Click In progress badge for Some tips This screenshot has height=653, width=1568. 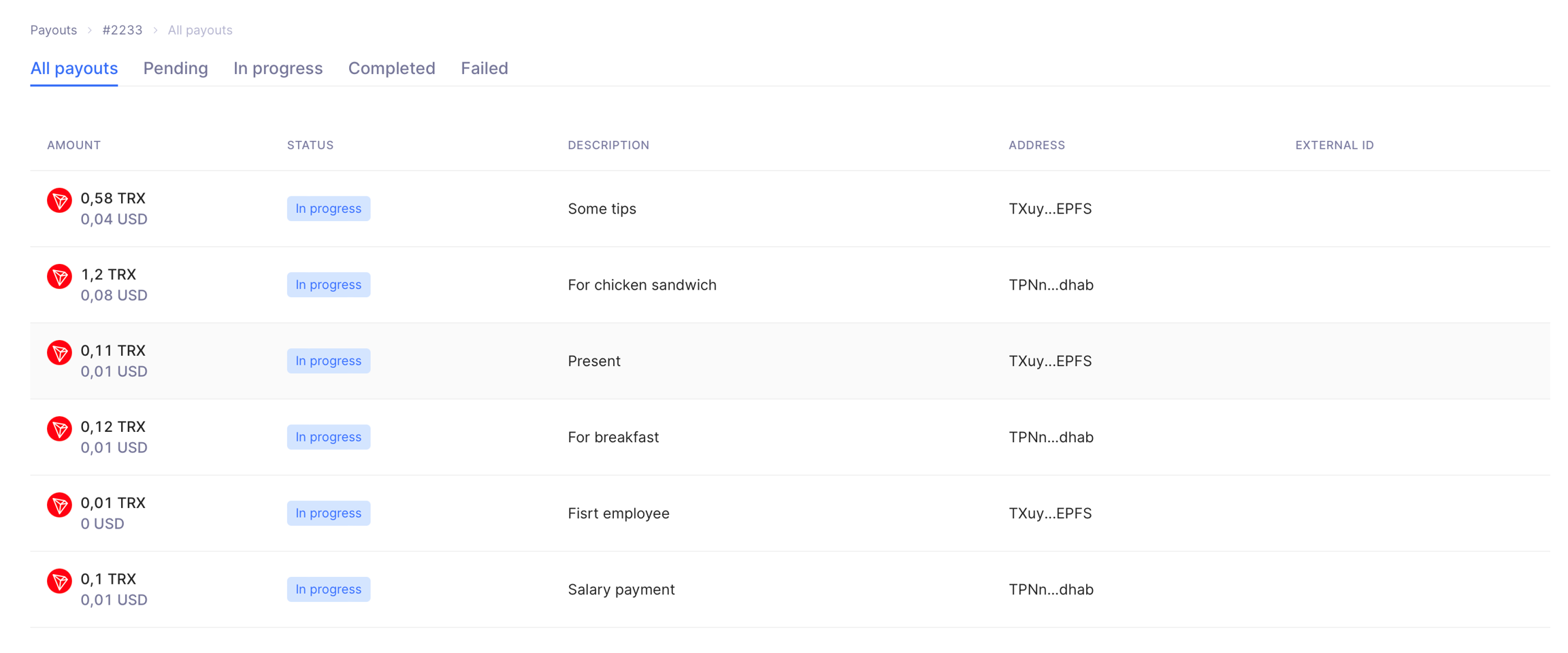(x=329, y=209)
